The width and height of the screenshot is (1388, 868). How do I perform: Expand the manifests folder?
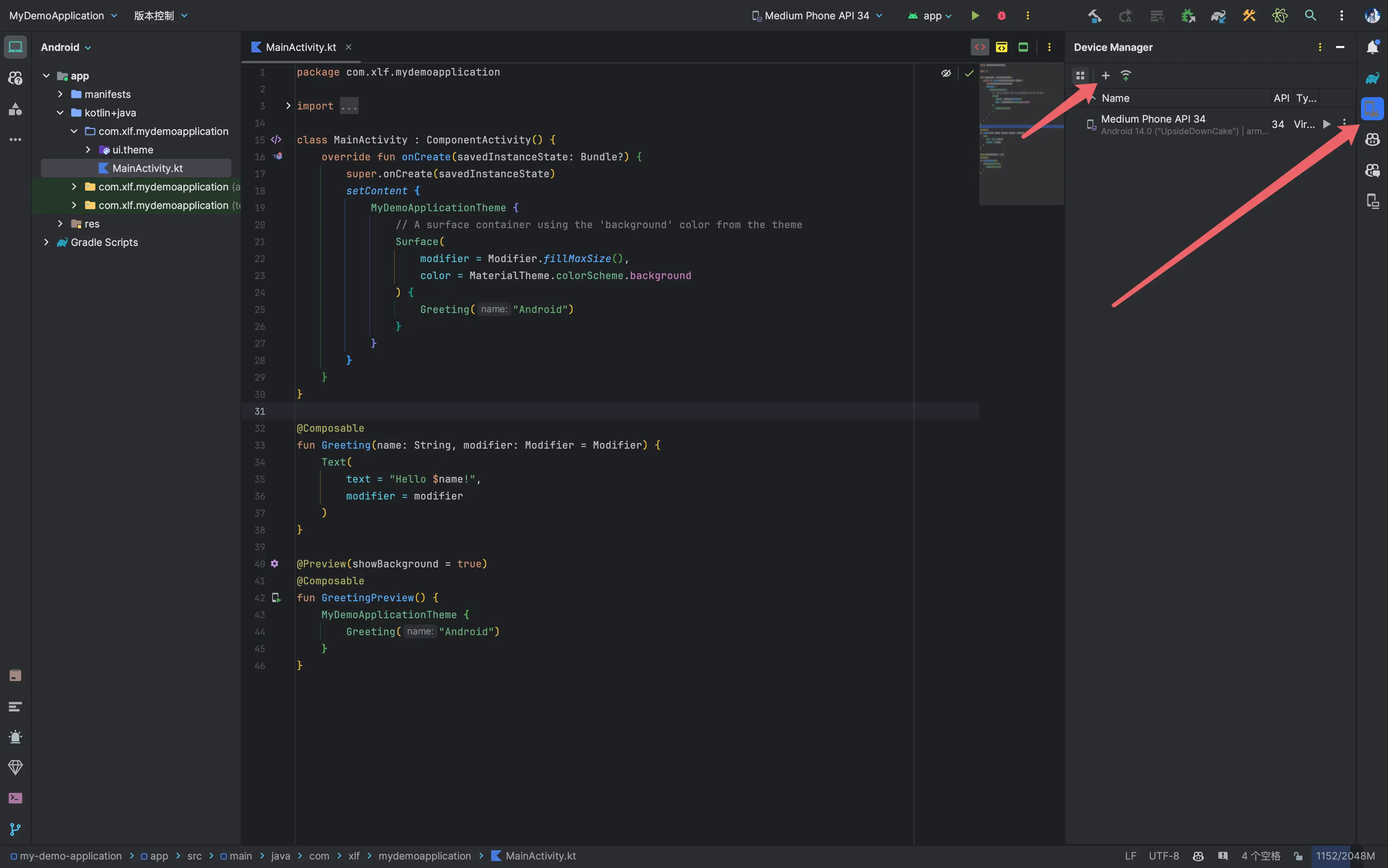[60, 94]
